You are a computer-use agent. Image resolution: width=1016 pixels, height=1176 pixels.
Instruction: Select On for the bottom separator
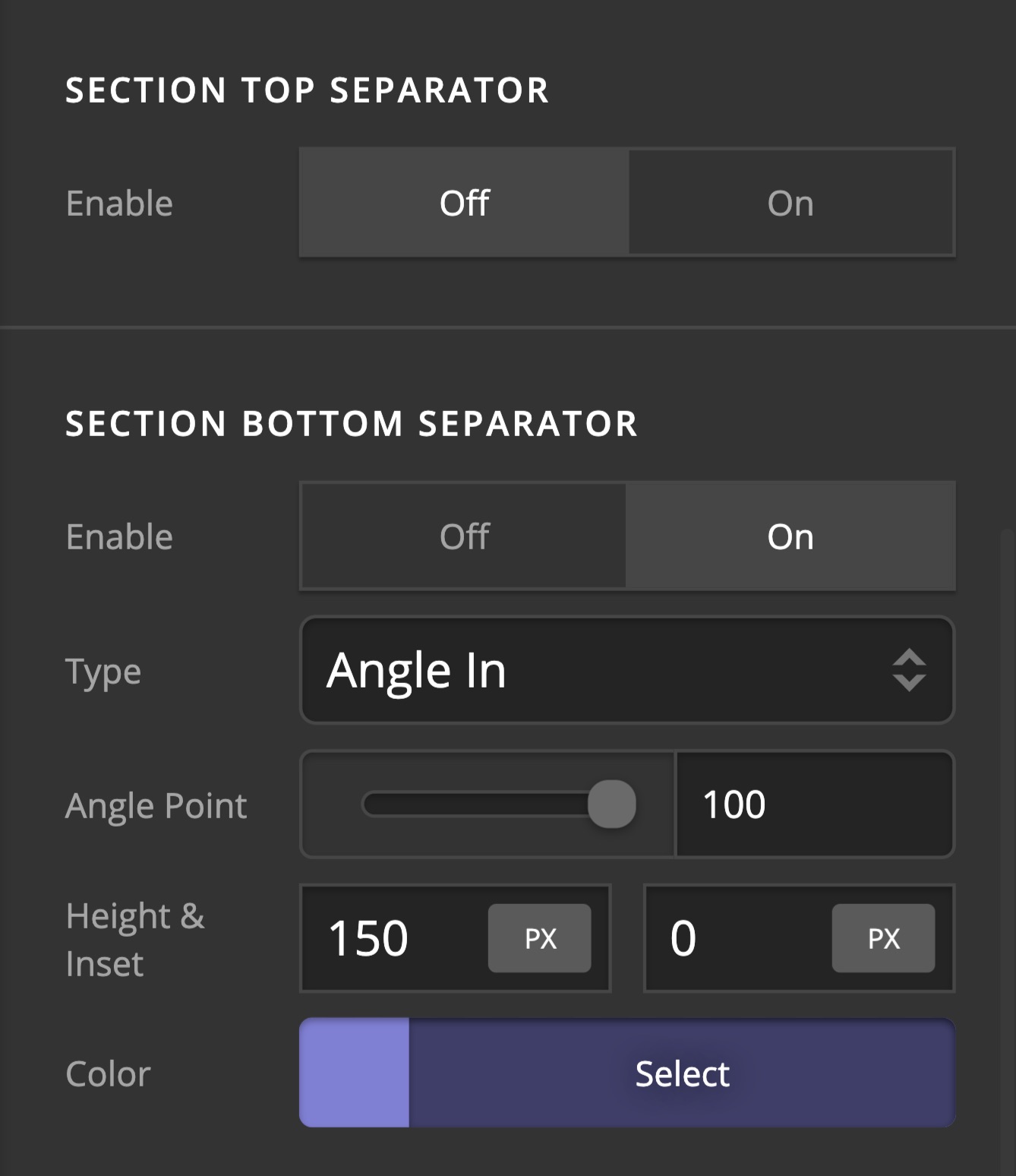[x=790, y=536]
